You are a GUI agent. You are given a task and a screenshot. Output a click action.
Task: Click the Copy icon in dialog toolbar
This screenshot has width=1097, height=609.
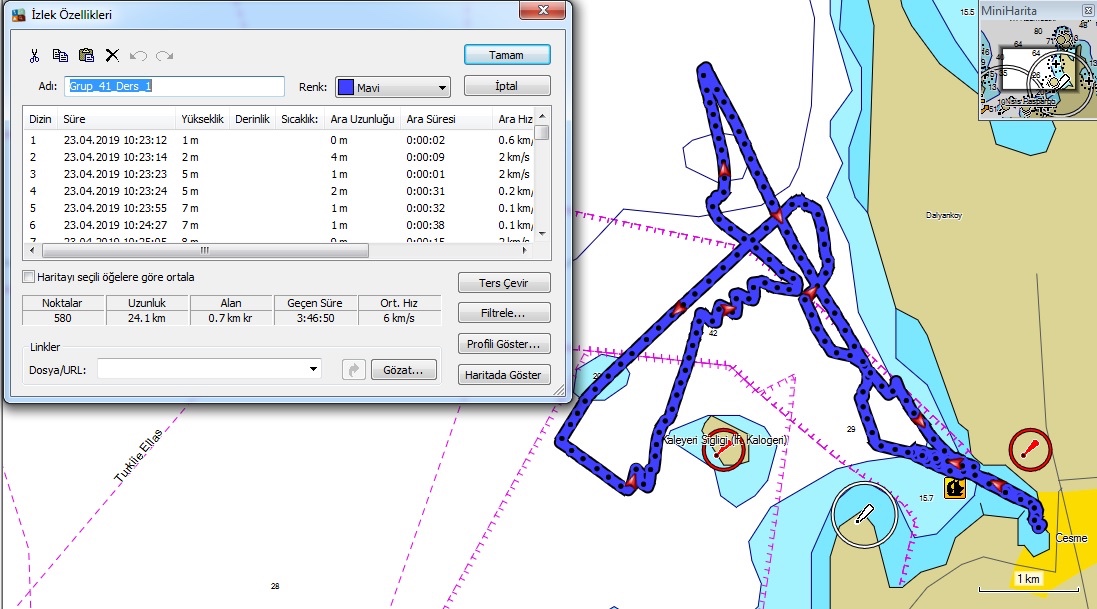pos(60,55)
